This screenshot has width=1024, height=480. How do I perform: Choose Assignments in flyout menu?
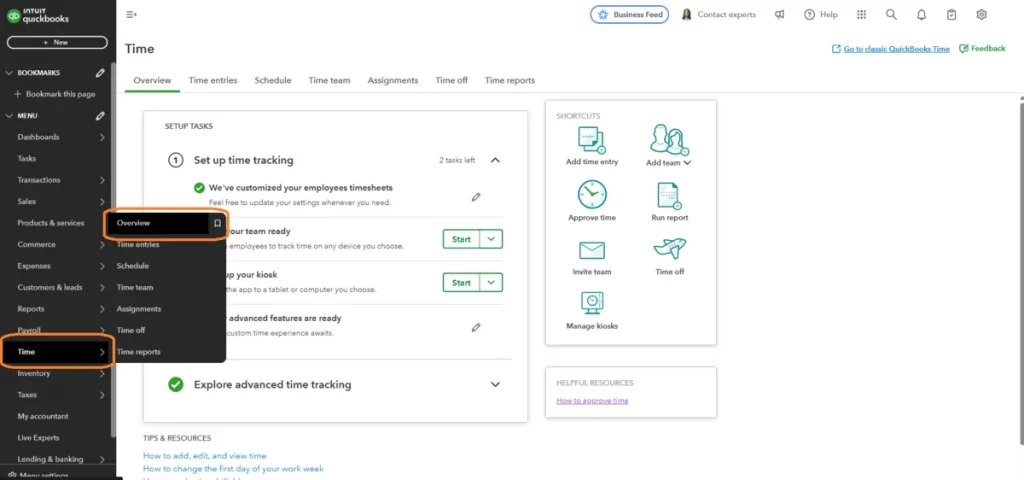(x=138, y=309)
